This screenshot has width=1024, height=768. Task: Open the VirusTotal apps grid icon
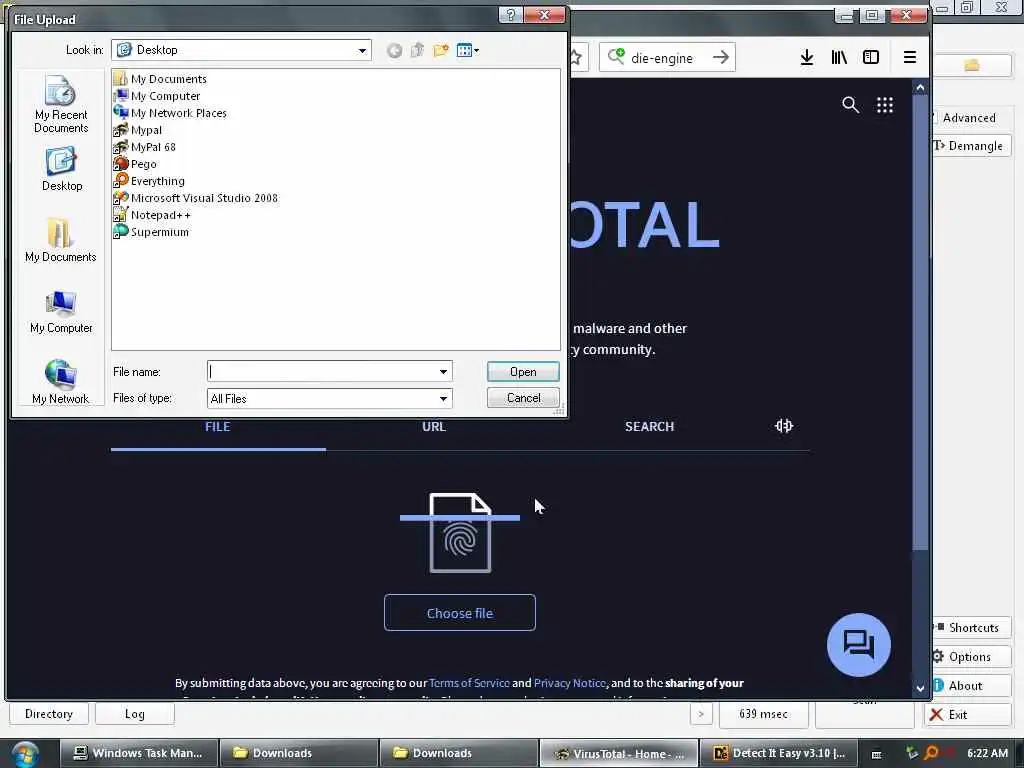[885, 105]
